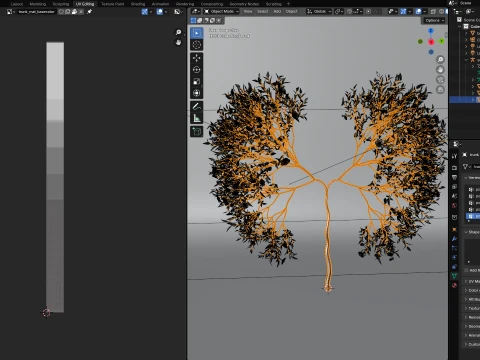Switch to the Animation workspace tab
Image resolution: width=480 pixels, height=360 pixels.
(x=160, y=4)
